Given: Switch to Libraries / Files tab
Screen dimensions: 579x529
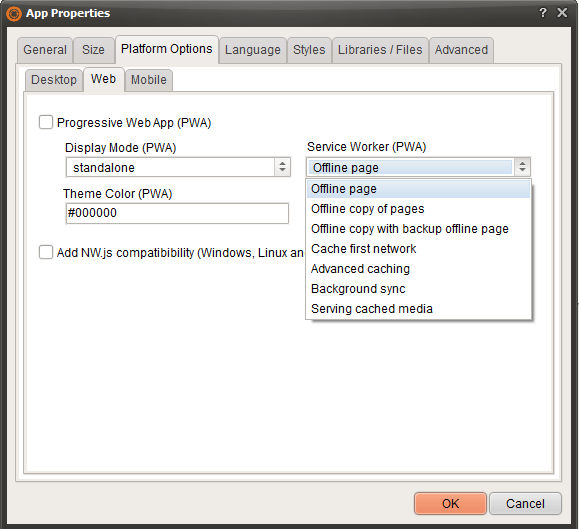Looking at the screenshot, I should (380, 50).
